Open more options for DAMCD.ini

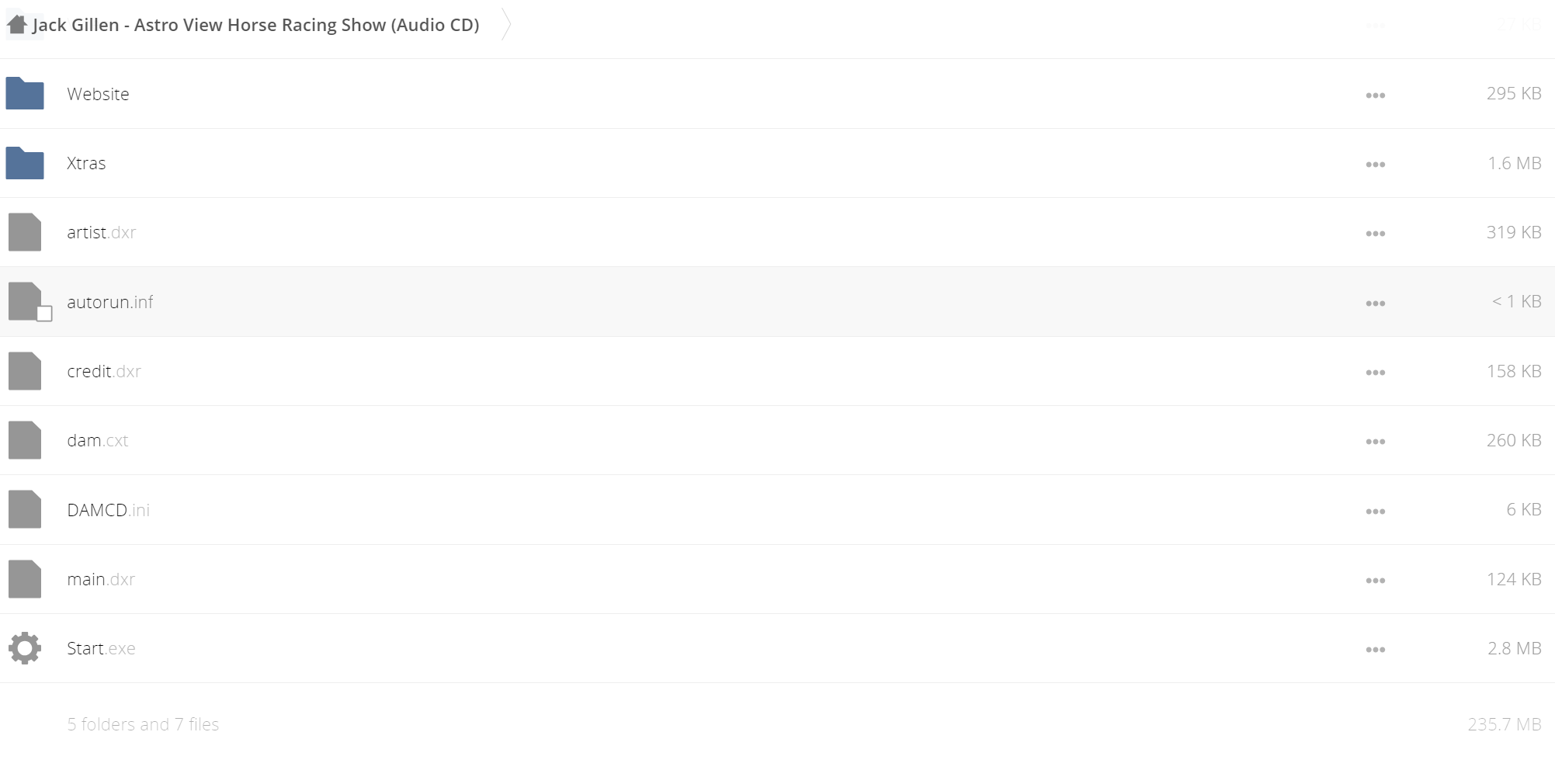tap(1375, 512)
